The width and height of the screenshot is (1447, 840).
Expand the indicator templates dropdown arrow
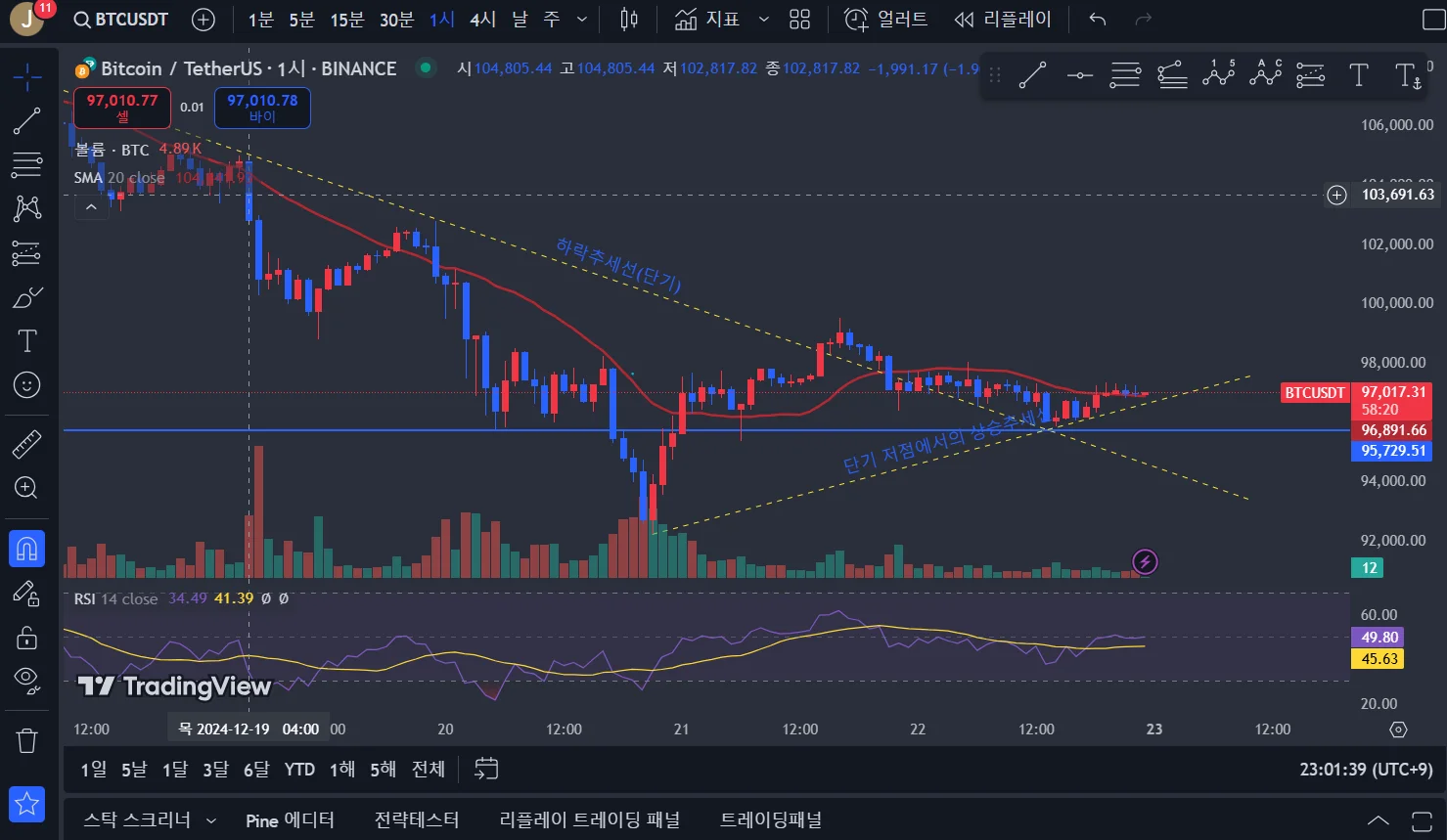(x=764, y=20)
